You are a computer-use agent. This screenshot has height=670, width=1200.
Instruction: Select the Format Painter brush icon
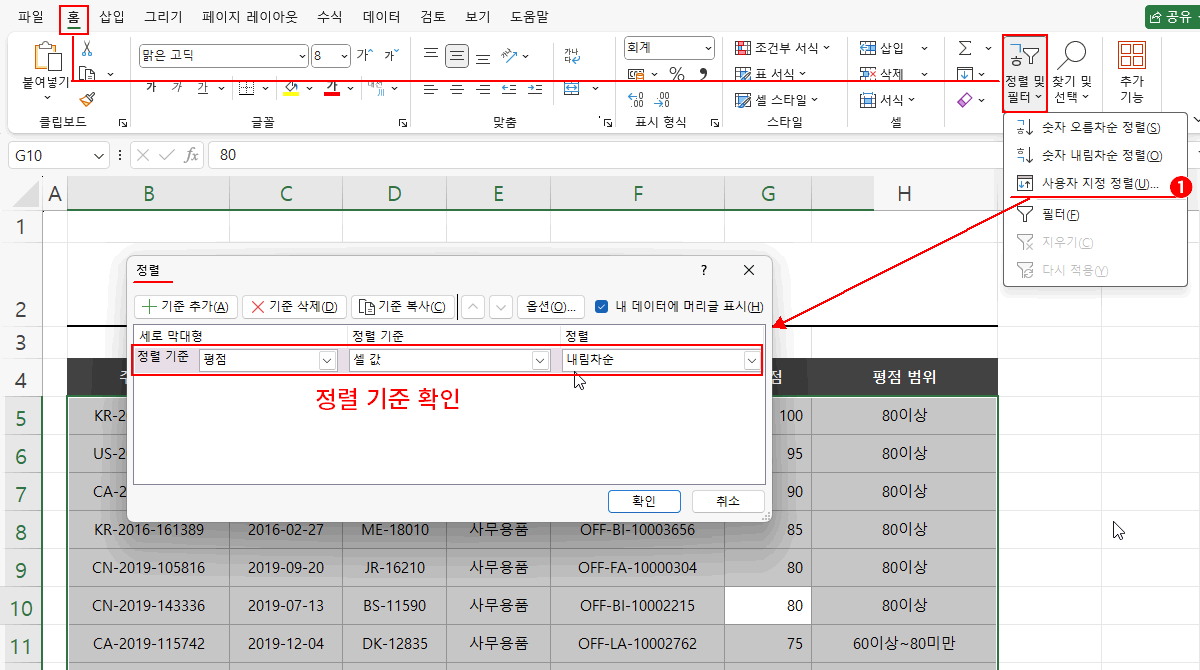click(x=87, y=99)
